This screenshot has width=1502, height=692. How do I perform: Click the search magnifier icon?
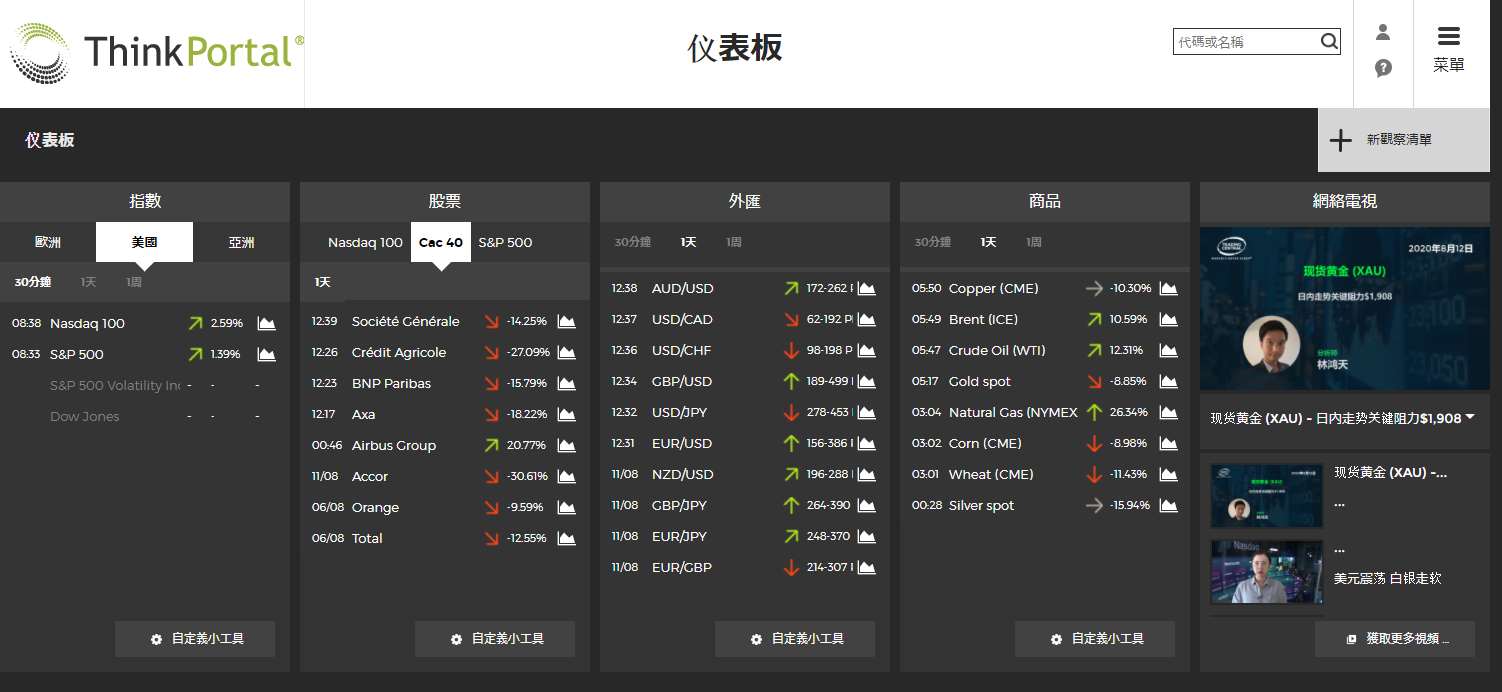[1329, 42]
